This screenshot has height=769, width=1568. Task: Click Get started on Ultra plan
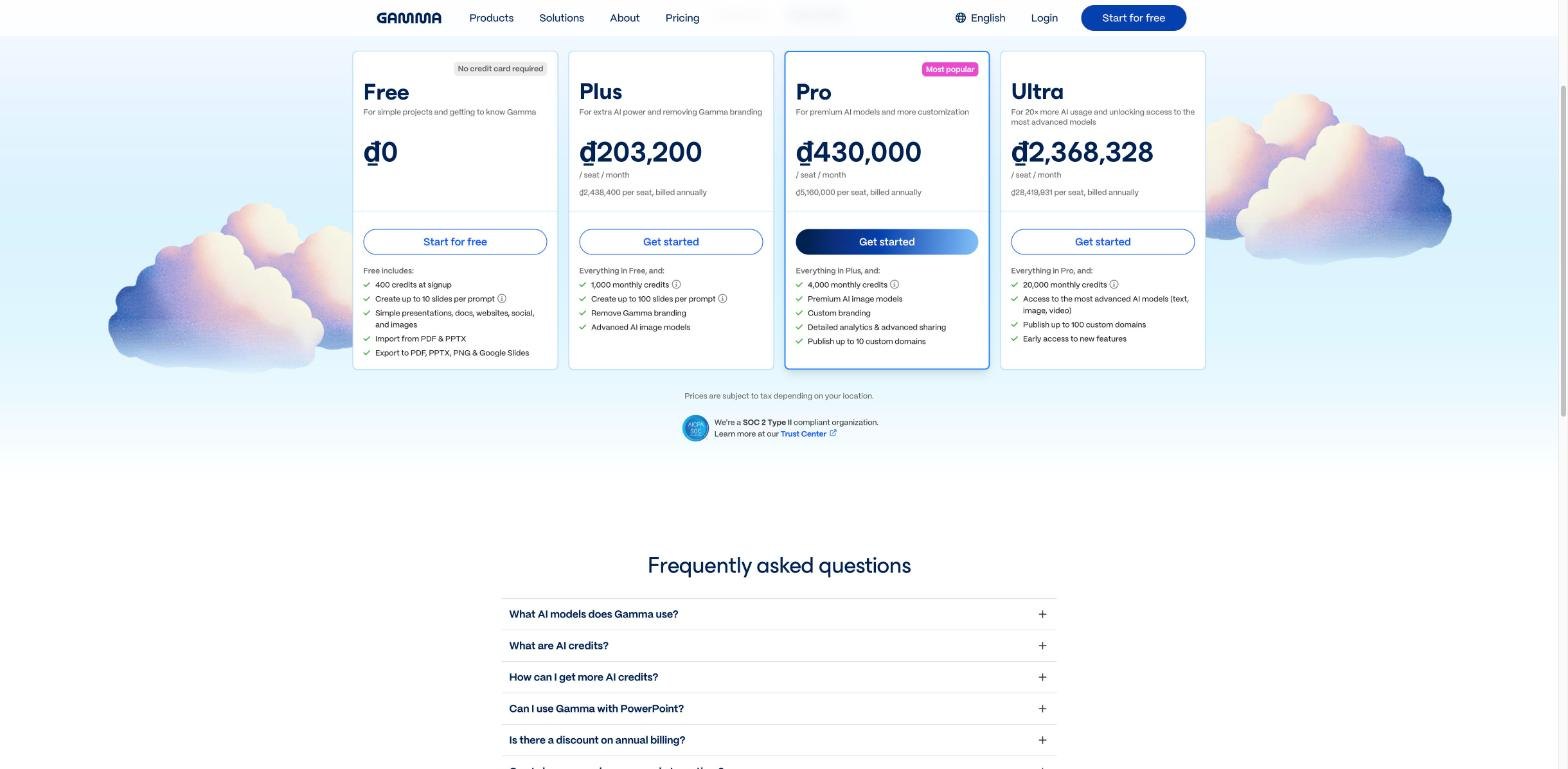coord(1103,242)
